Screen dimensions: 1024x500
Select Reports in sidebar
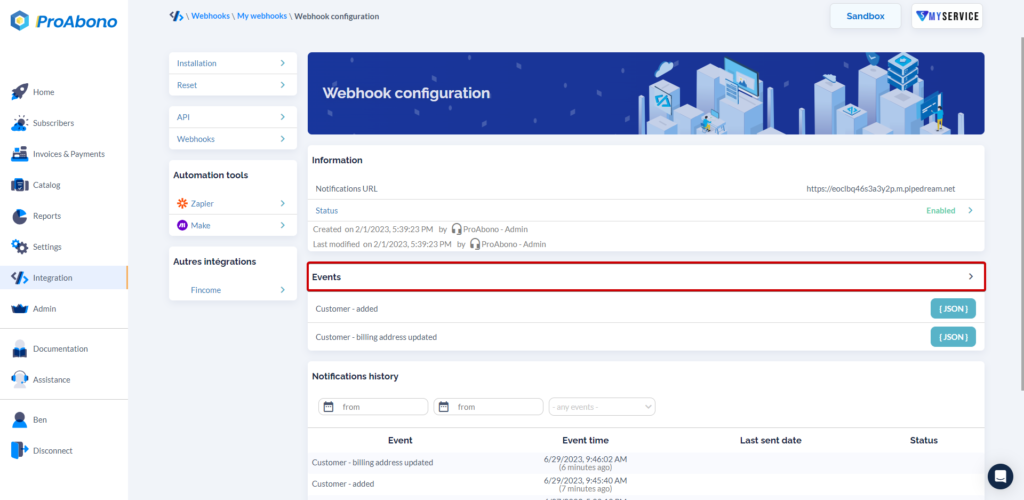click(x=47, y=216)
